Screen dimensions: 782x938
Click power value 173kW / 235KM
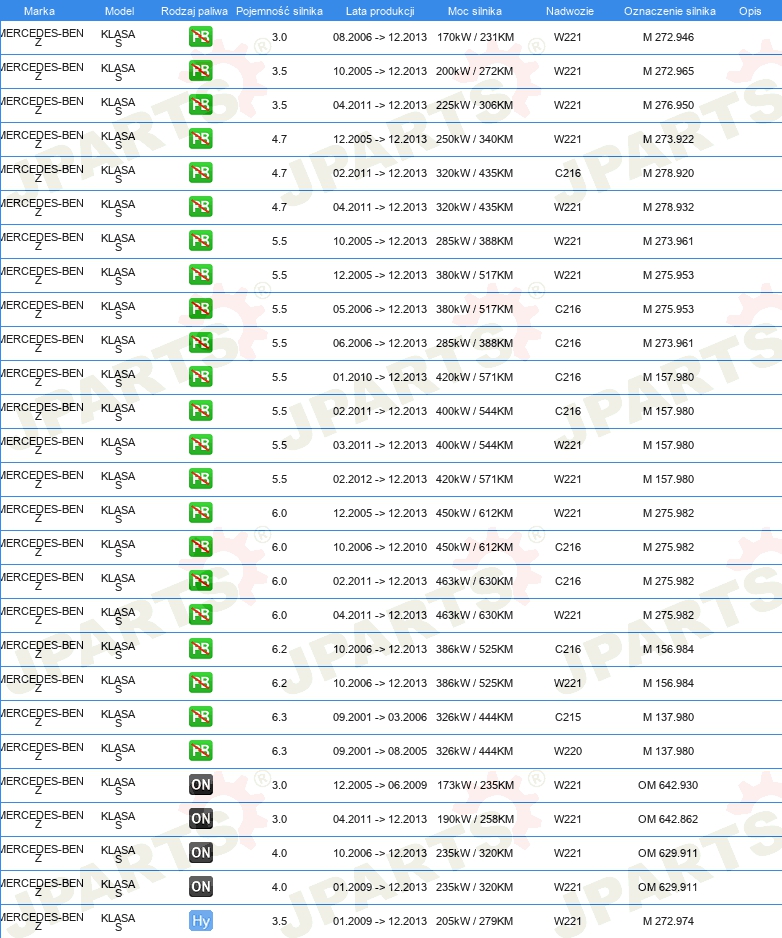coord(475,785)
